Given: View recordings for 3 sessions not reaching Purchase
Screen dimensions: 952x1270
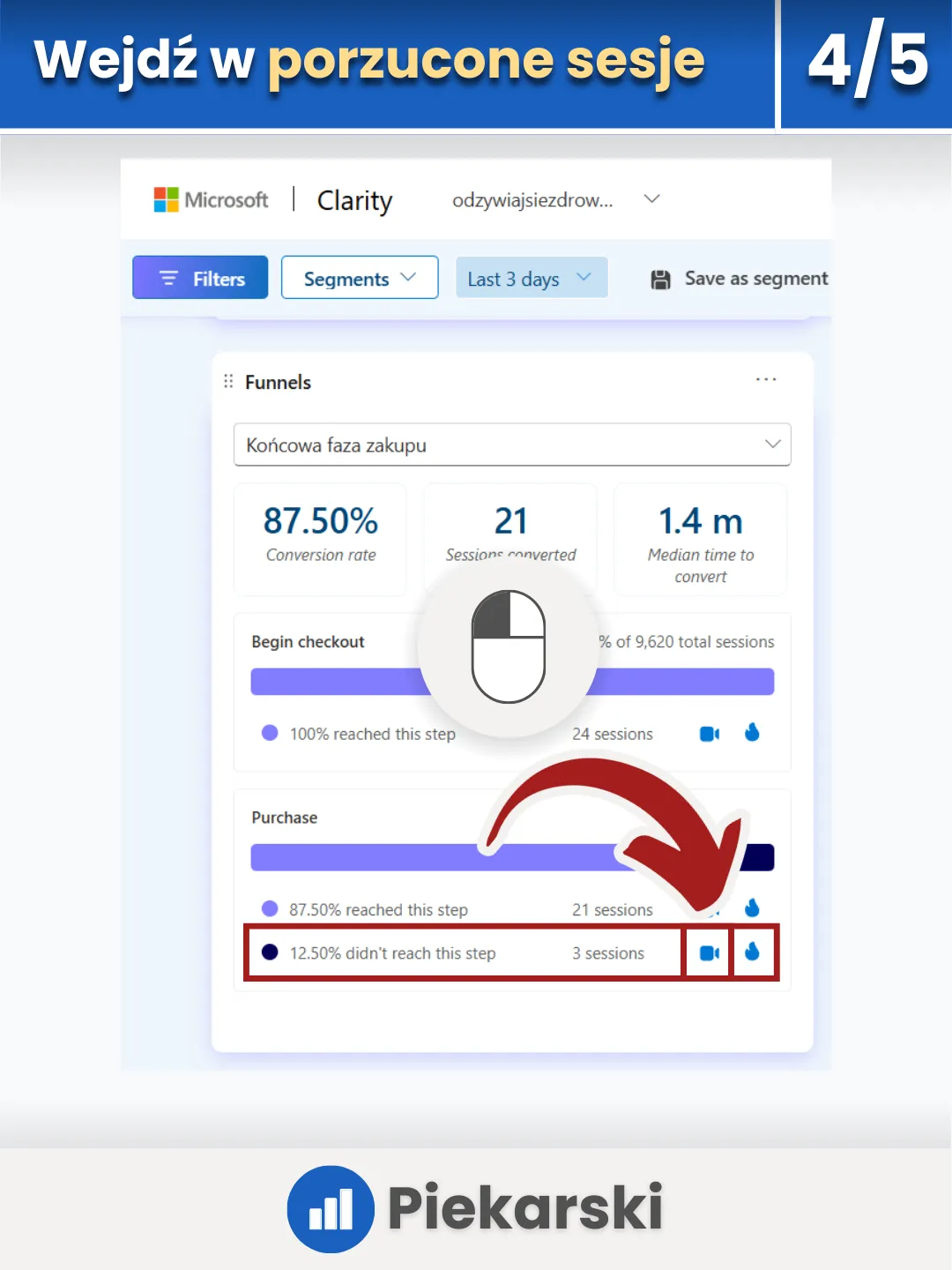Looking at the screenshot, I should [710, 952].
